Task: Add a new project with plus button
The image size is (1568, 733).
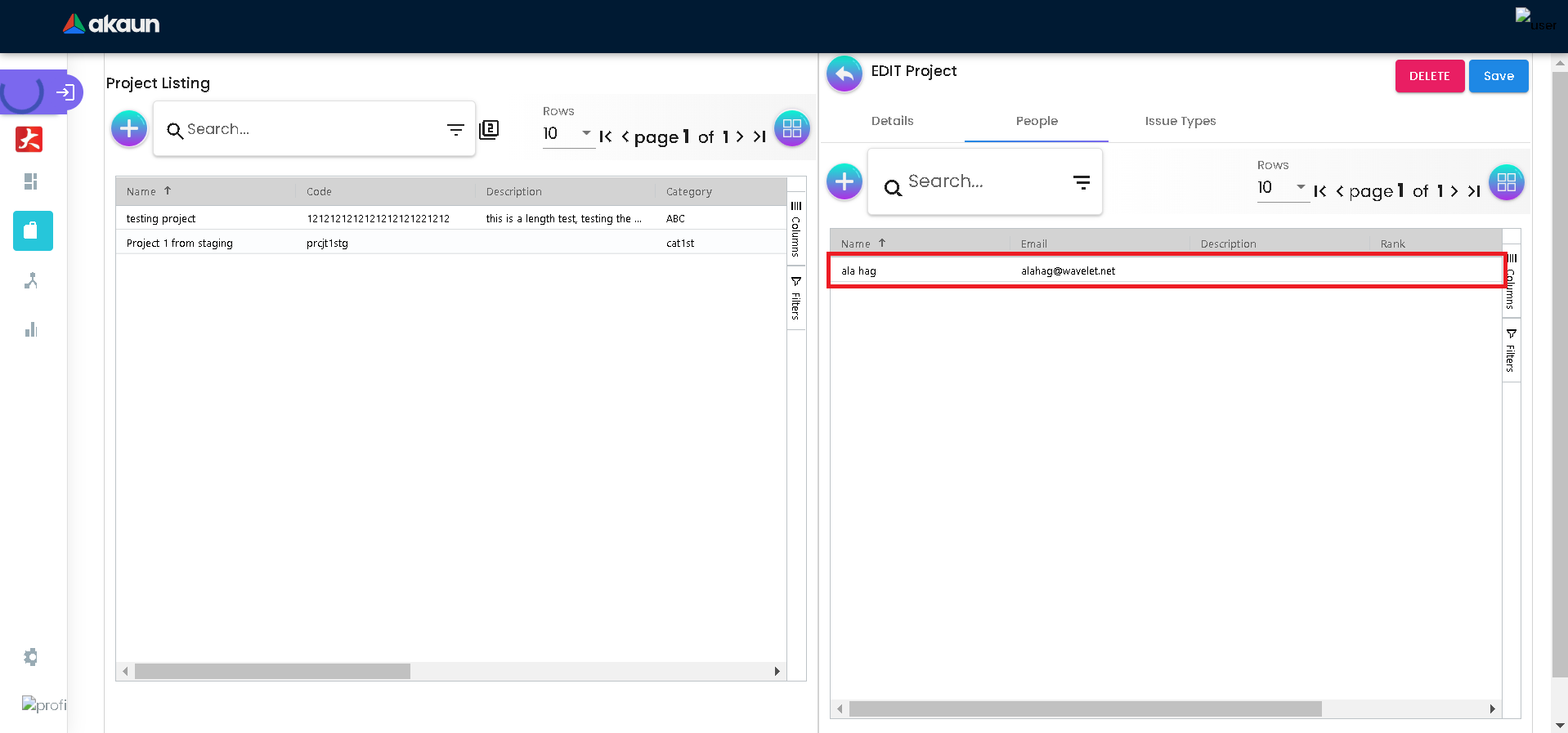Action: click(129, 128)
